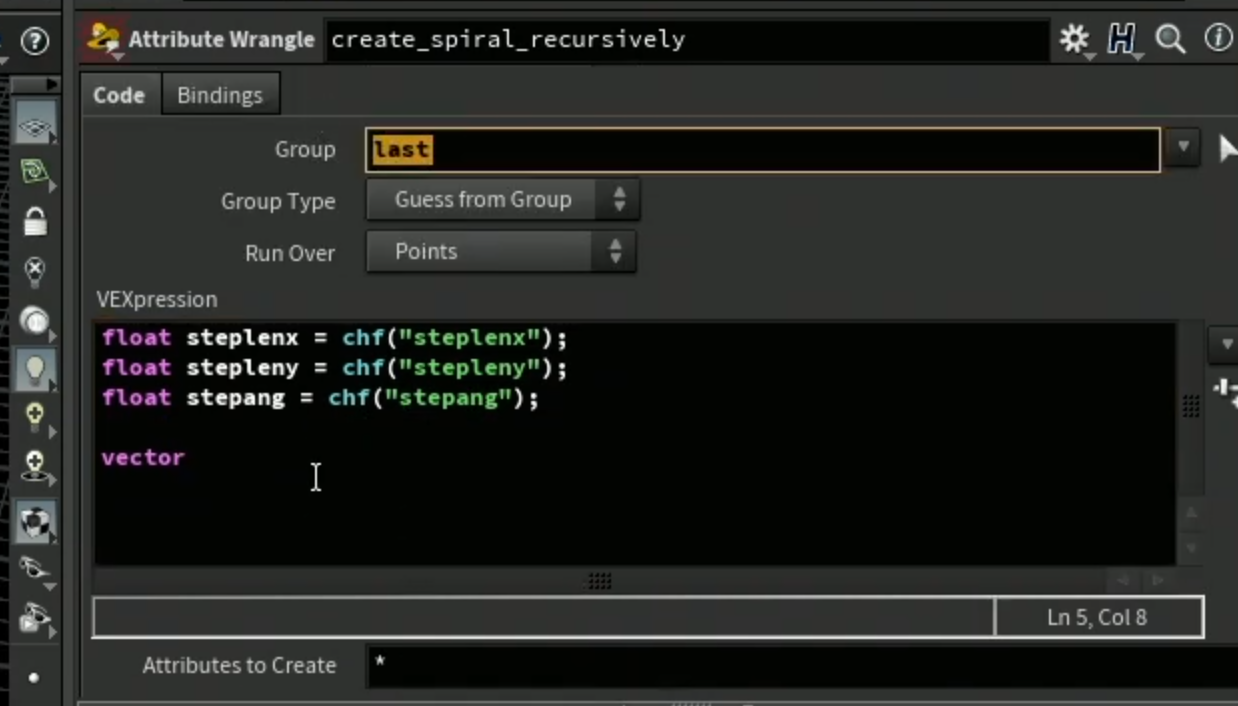This screenshot has height=706, width=1238.
Task: Open the gear parameter settings menu
Action: click(1074, 40)
